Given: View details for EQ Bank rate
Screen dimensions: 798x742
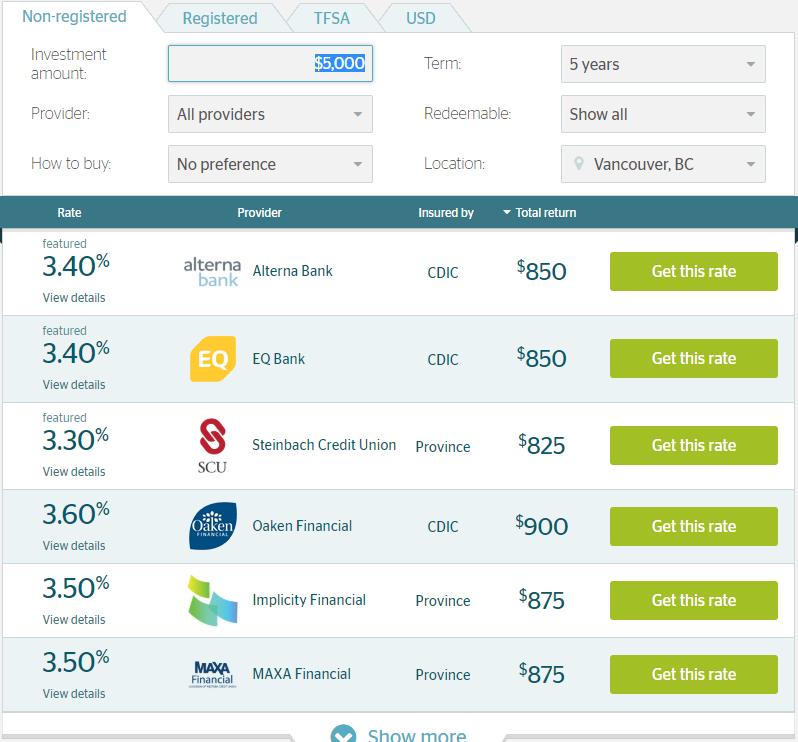Looking at the screenshot, I should (74, 385).
